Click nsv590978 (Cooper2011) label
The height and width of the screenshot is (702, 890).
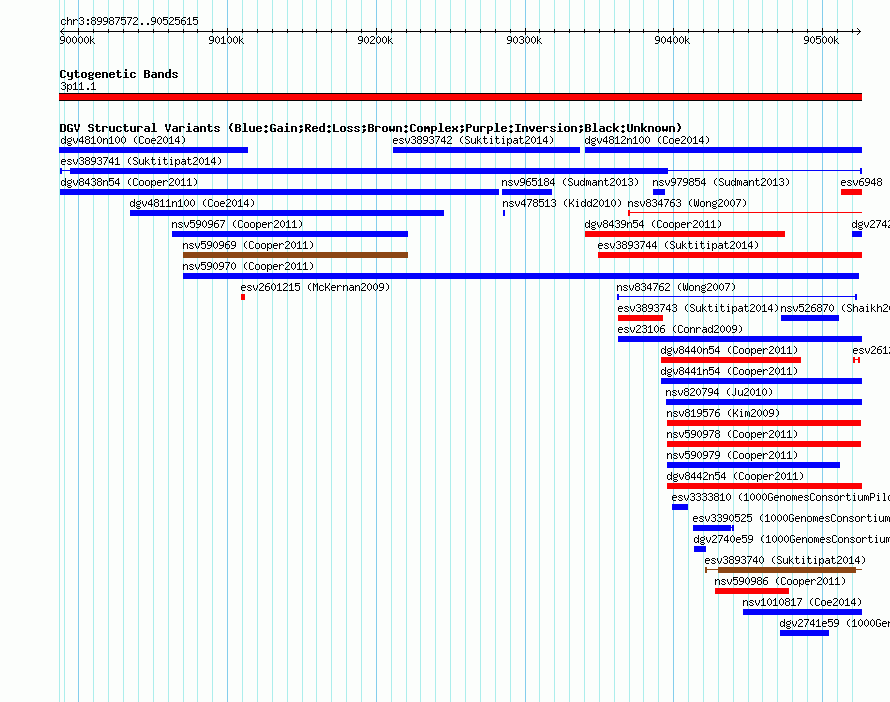pos(732,434)
